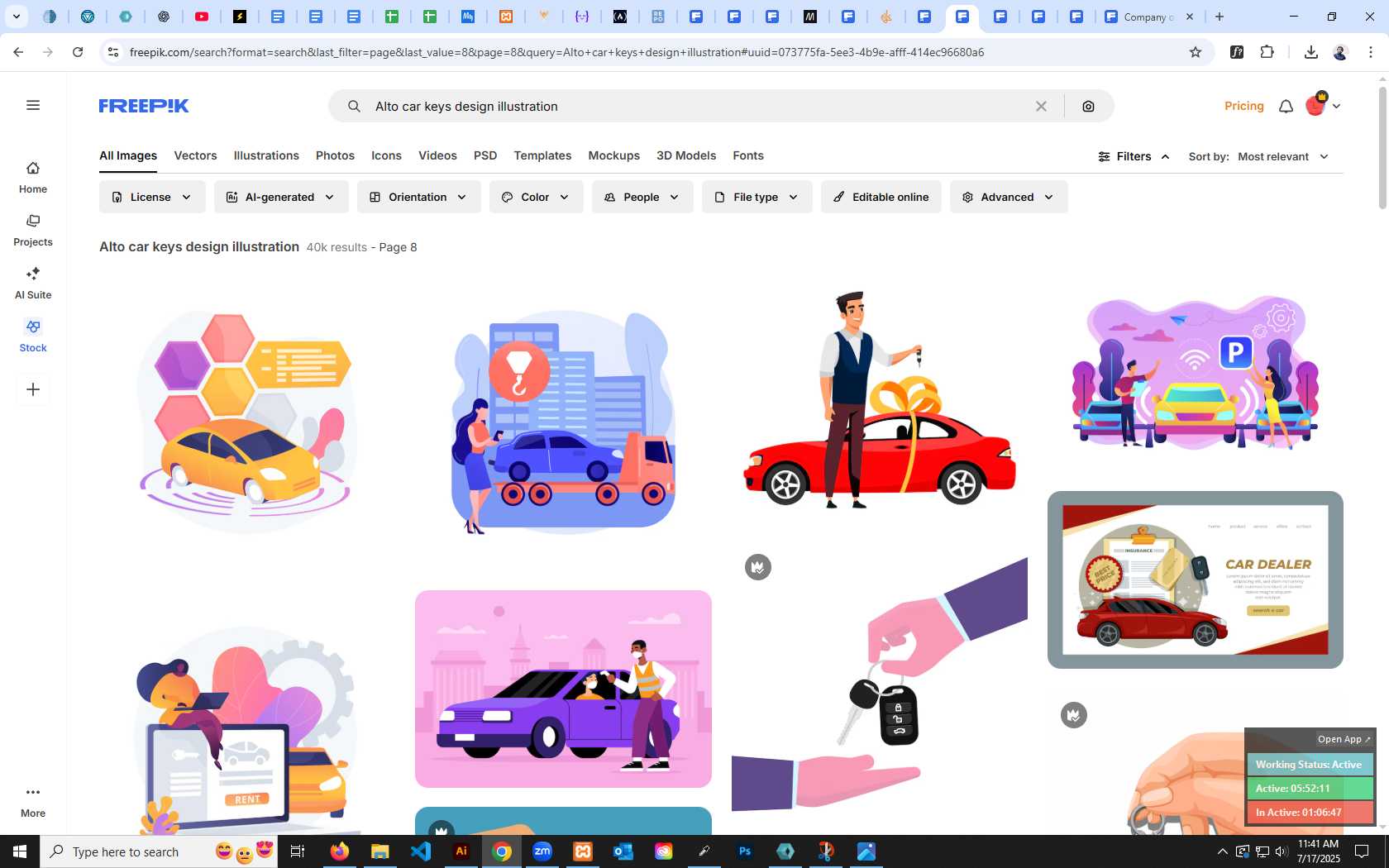Switch to Mockups tab
The image size is (1389, 868).
click(x=613, y=155)
